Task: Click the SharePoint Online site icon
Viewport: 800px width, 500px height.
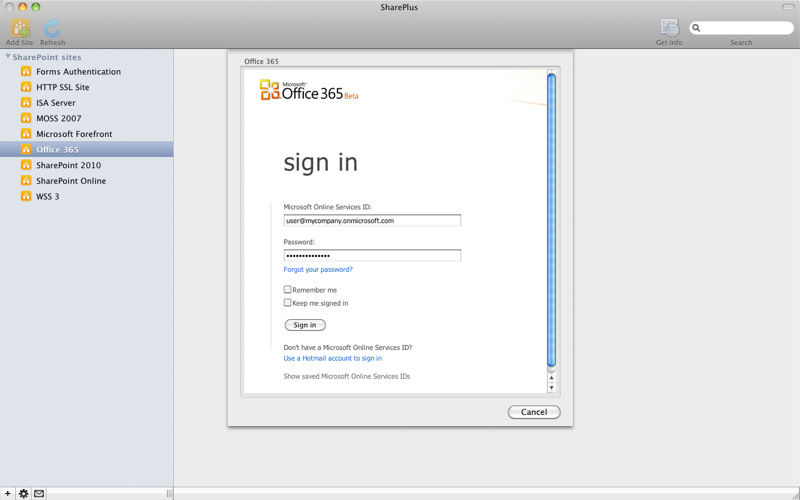Action: 26,181
